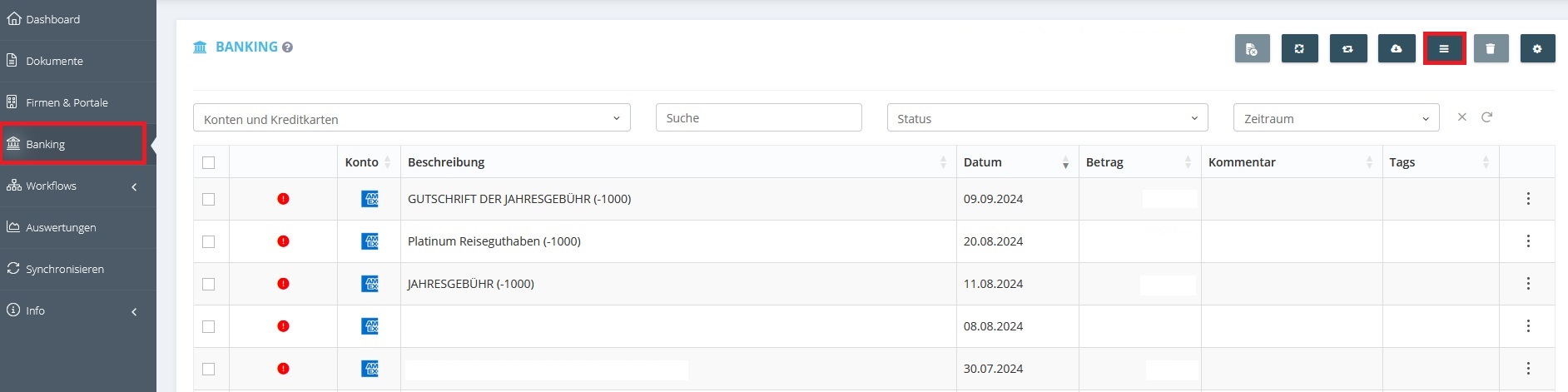1568x392 pixels.
Task: Open Synchronisieren in the sidebar
Action: click(x=77, y=270)
